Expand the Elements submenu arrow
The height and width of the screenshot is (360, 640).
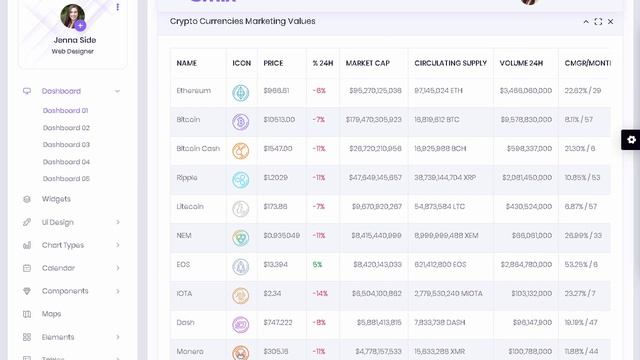click(x=118, y=337)
